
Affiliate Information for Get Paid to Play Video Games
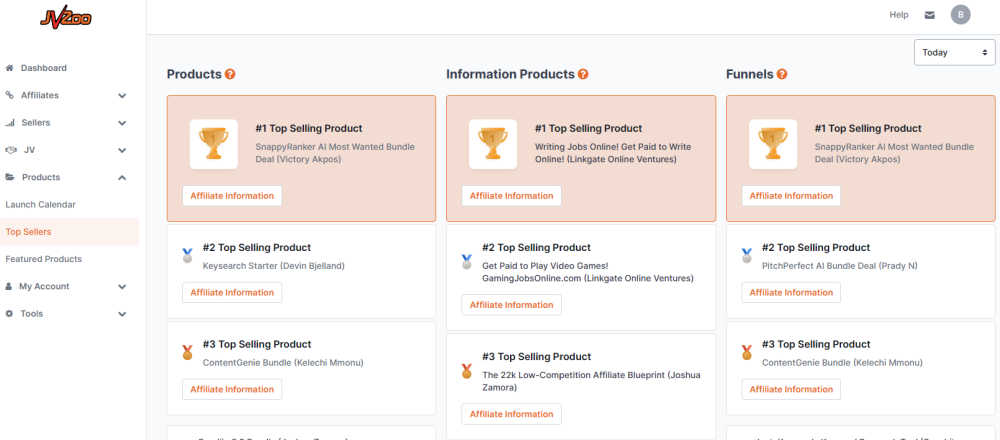click(x=511, y=305)
